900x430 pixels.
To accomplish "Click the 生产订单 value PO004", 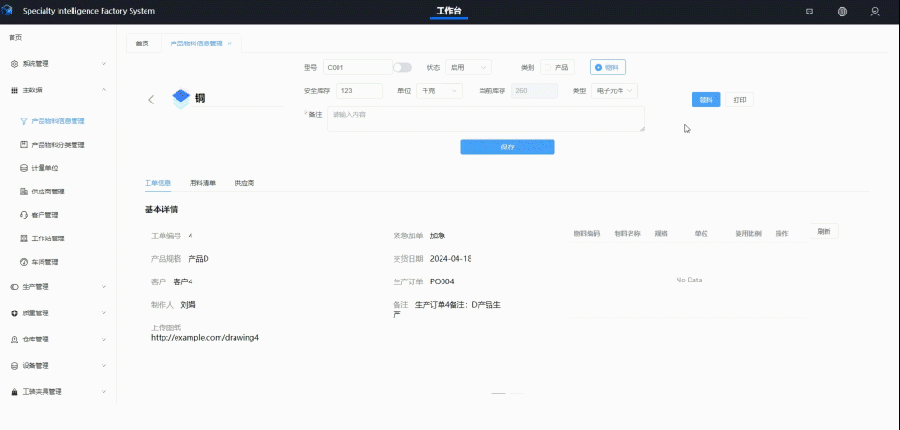I will point(442,281).
